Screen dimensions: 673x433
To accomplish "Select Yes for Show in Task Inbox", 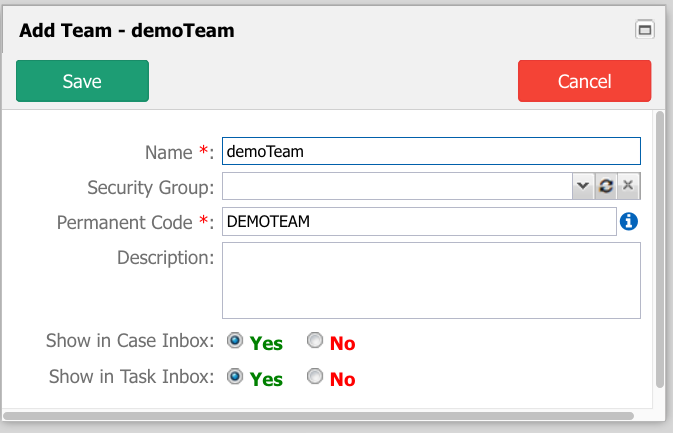I will point(235,376).
